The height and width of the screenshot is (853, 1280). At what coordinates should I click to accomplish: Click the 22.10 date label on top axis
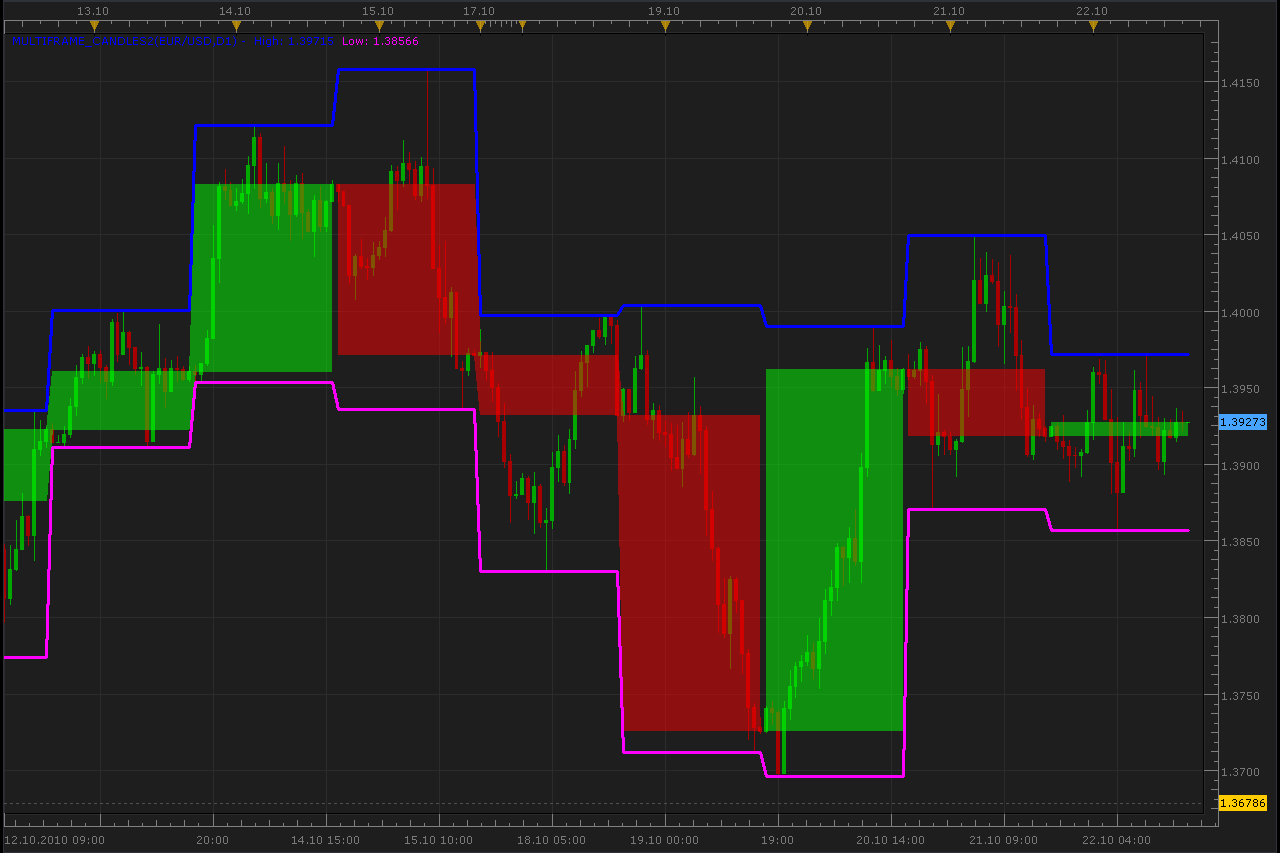pyautogui.click(x=1092, y=11)
